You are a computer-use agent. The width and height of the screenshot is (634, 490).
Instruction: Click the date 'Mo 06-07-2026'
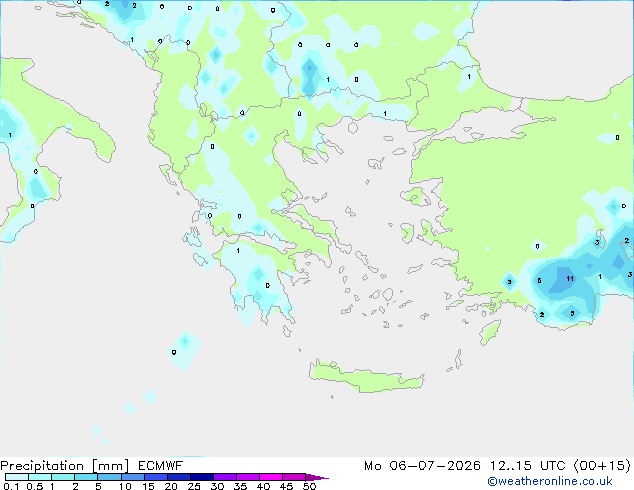point(422,466)
